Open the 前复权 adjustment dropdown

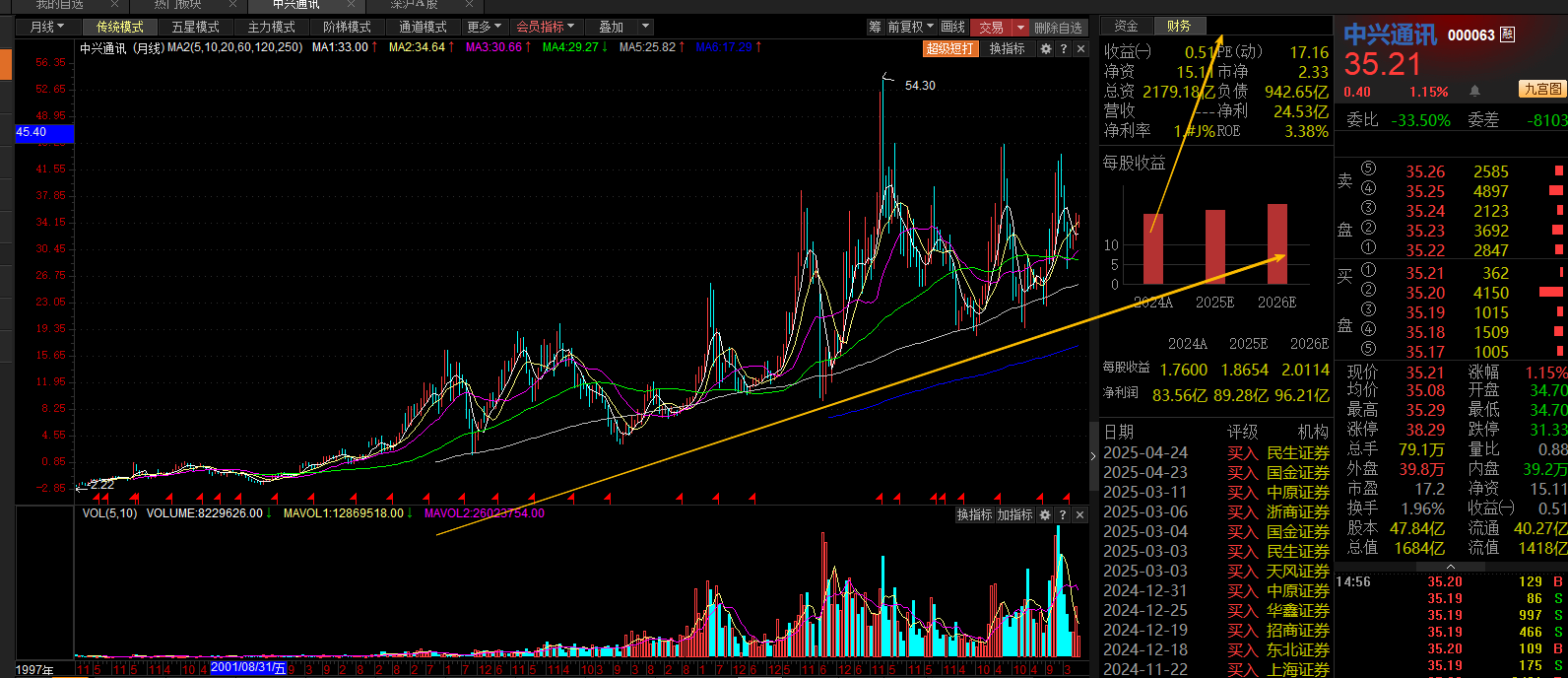[911, 27]
